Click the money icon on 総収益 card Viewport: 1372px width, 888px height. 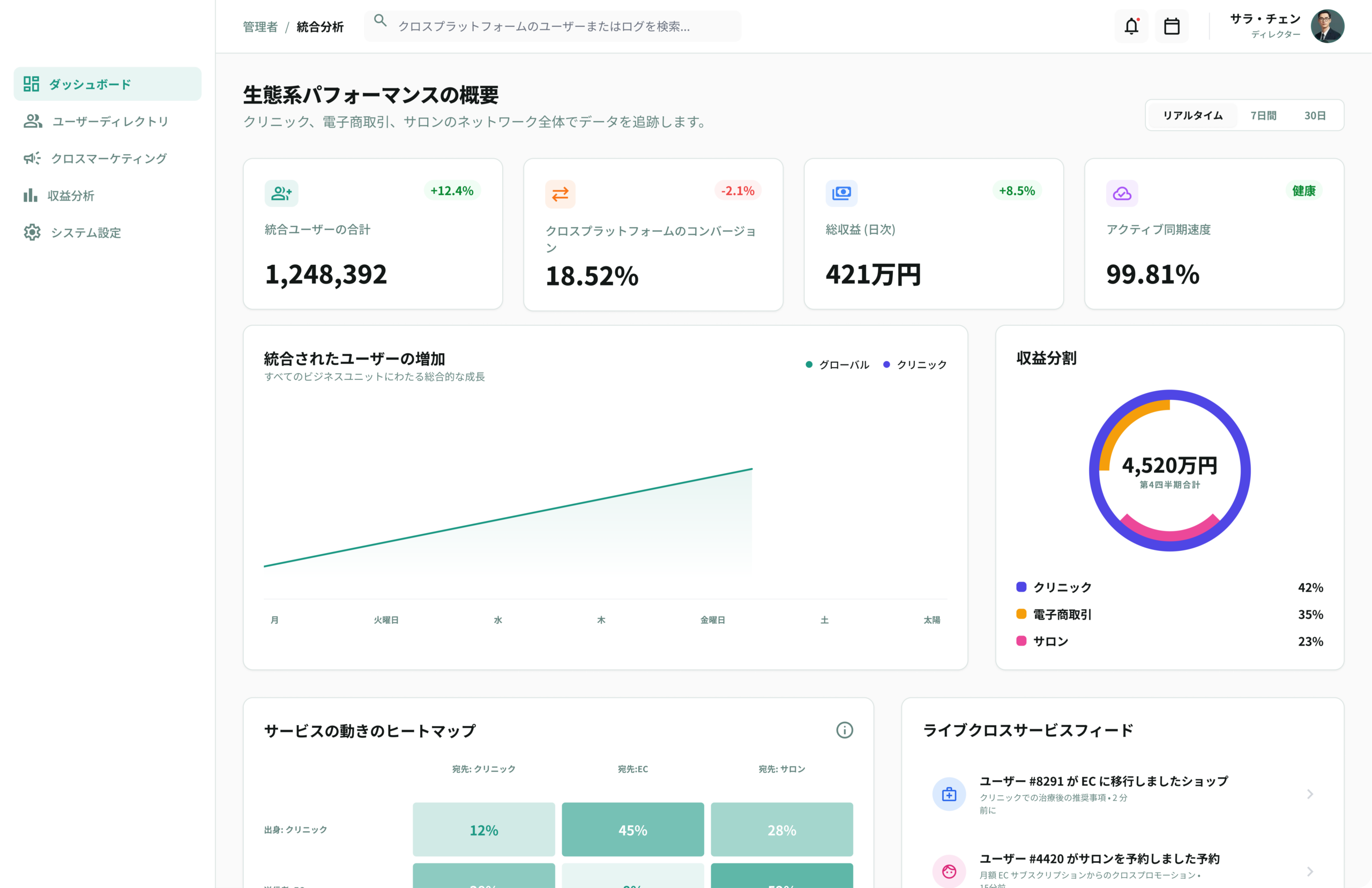[841, 193]
